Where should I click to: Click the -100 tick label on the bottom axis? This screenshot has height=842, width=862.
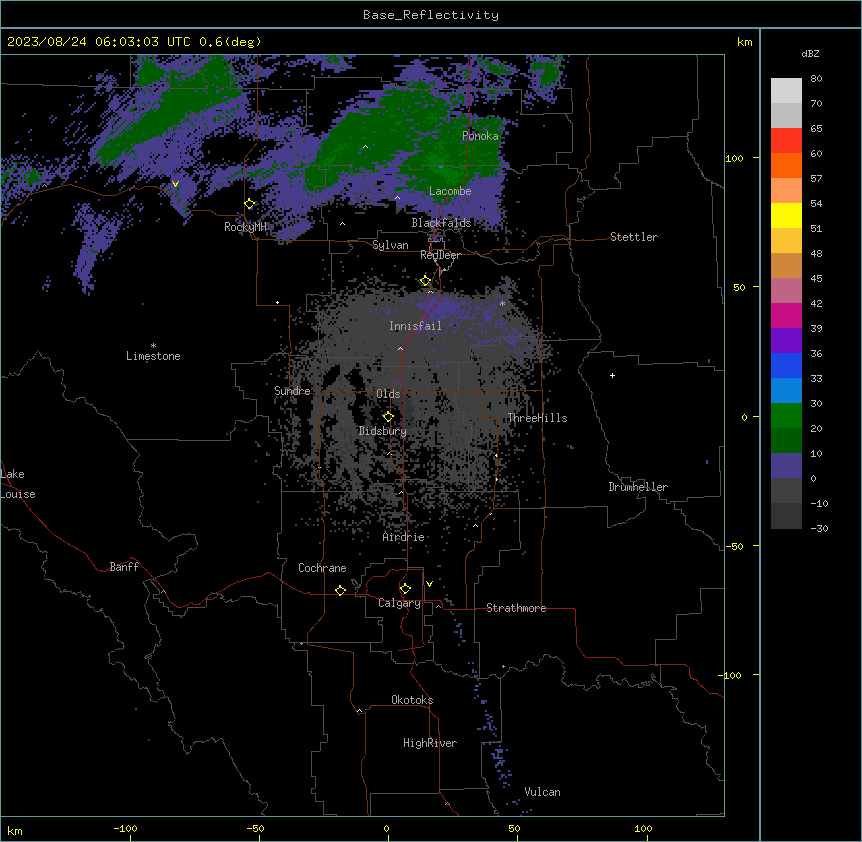125,828
